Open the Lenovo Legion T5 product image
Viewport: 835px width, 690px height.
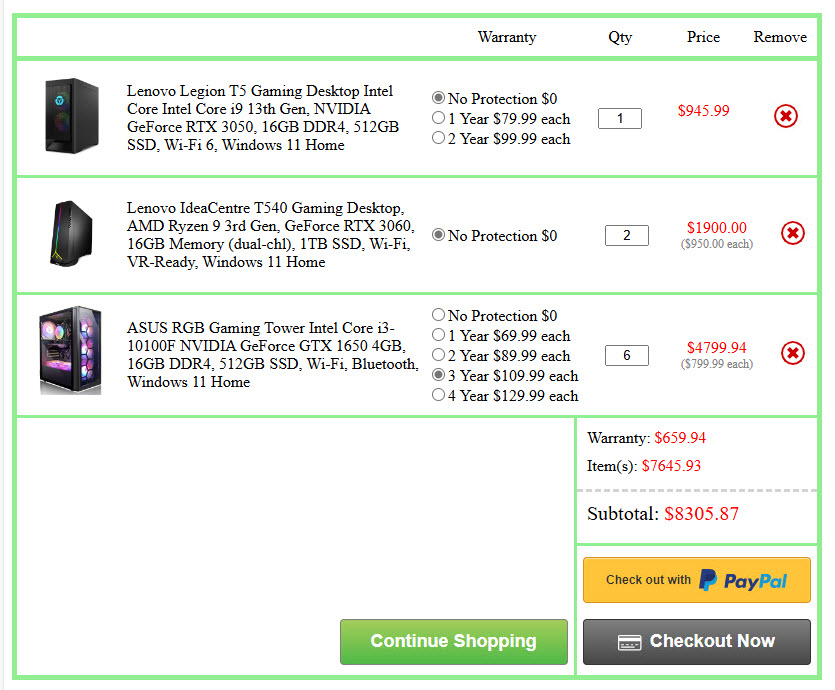click(x=72, y=117)
